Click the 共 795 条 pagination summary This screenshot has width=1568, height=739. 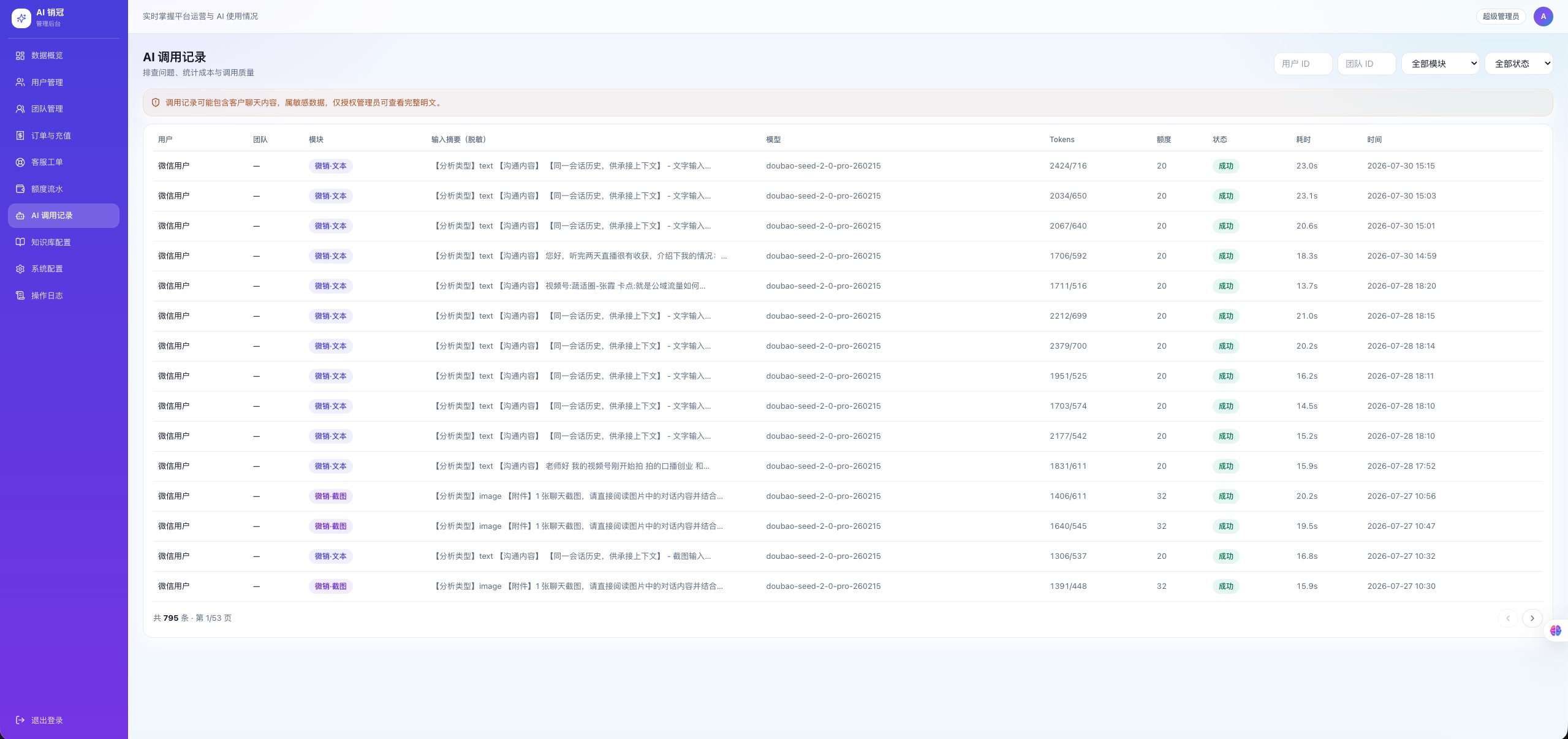coord(192,618)
